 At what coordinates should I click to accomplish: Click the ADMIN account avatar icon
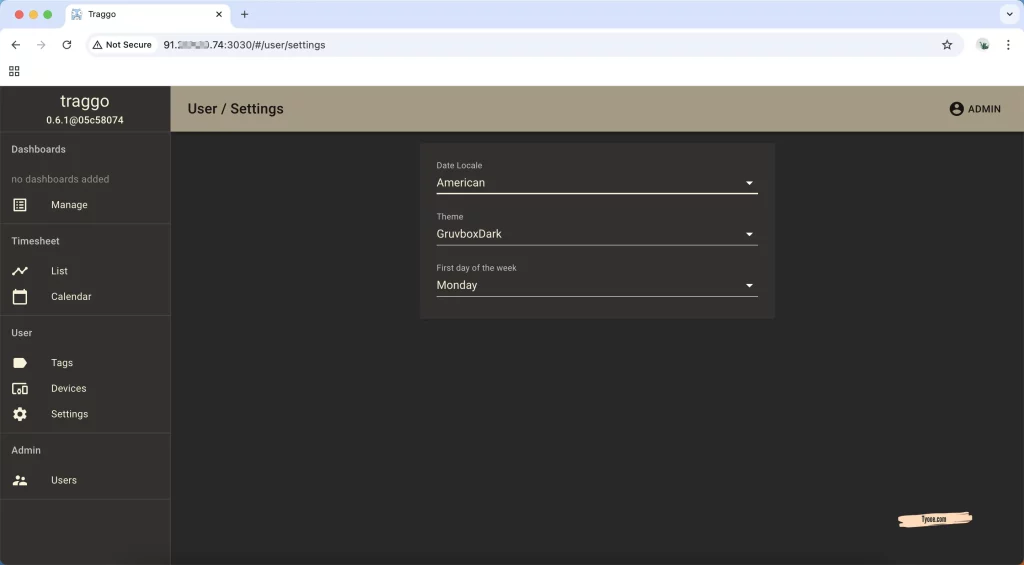tap(956, 109)
